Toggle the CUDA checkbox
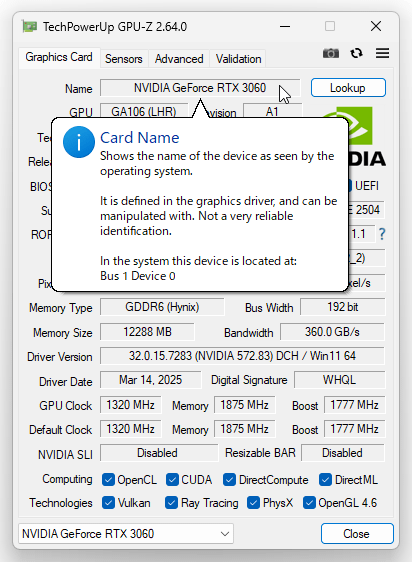 [172, 480]
